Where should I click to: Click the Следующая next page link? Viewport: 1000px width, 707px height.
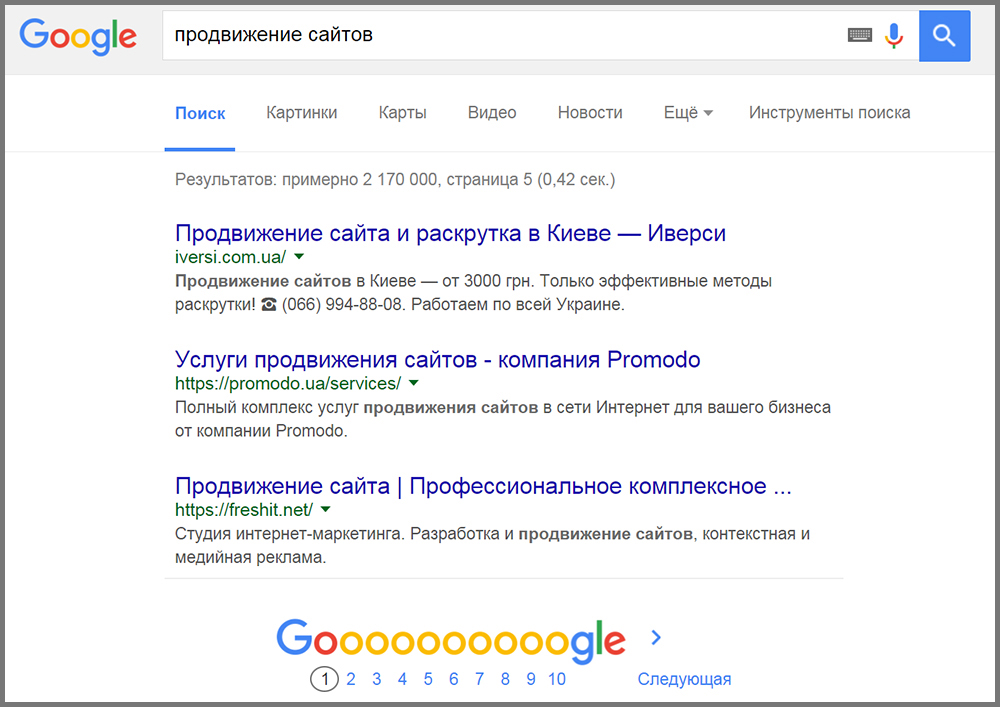(684, 679)
